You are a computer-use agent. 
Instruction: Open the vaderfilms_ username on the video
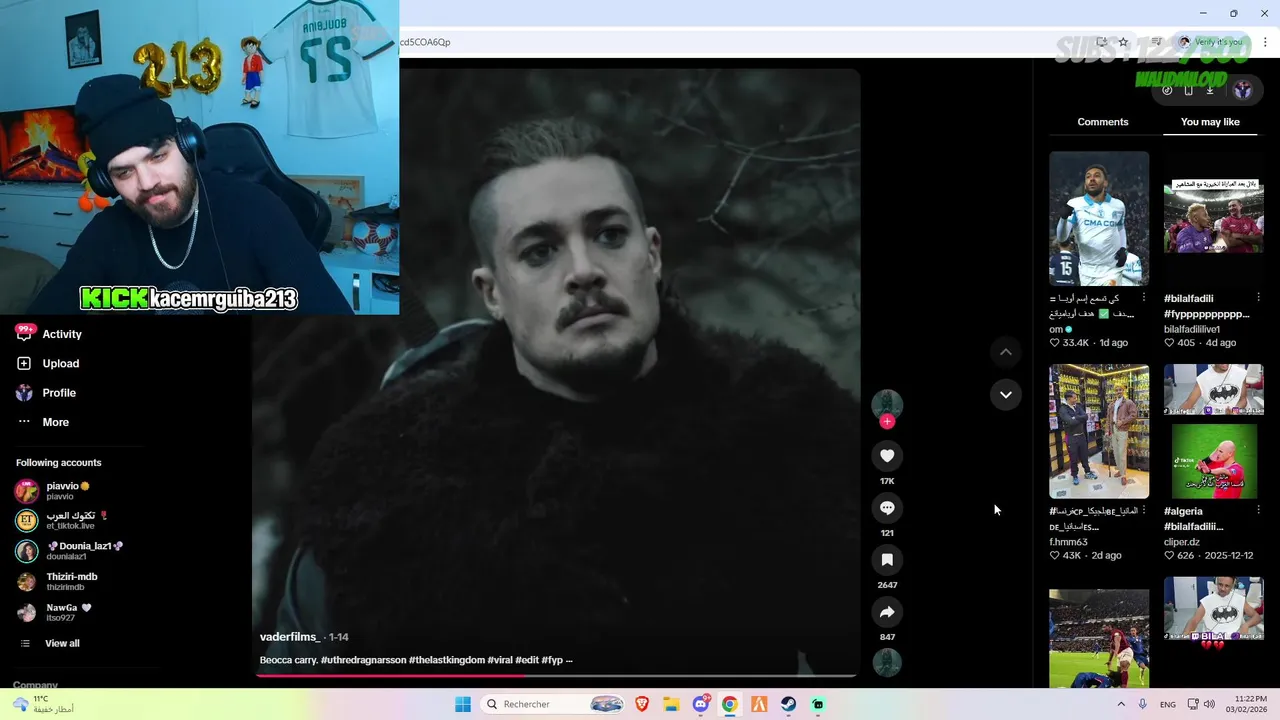pyautogui.click(x=290, y=637)
